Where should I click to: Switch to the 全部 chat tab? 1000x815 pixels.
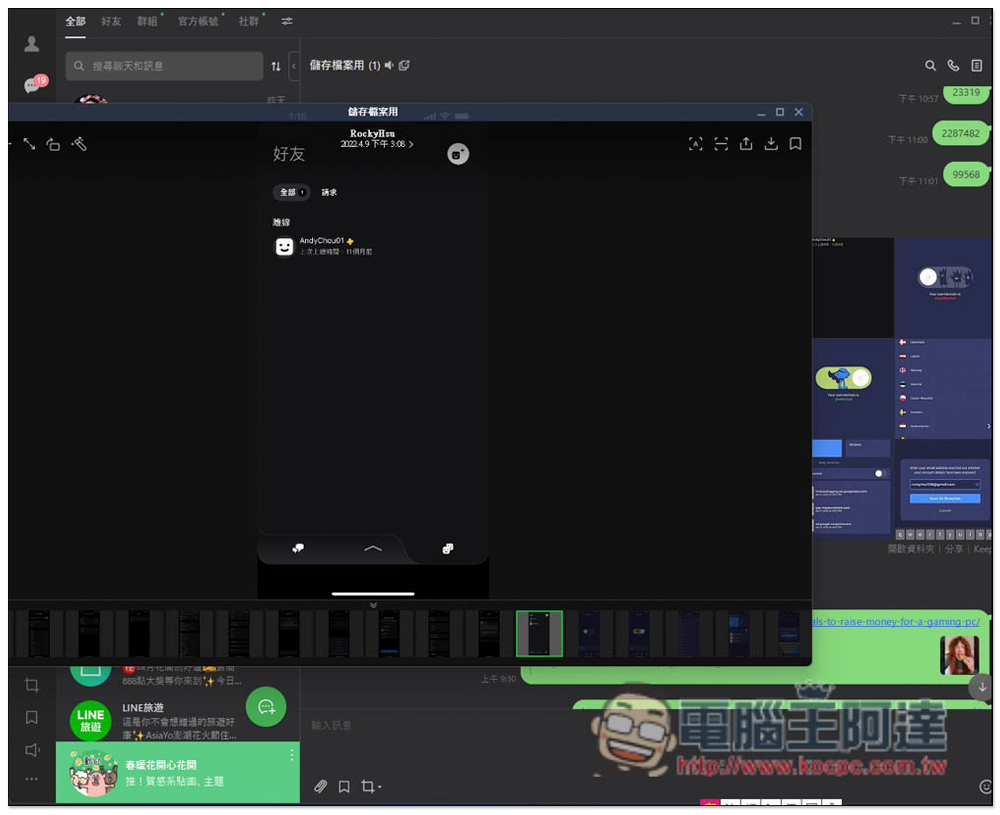pos(75,21)
